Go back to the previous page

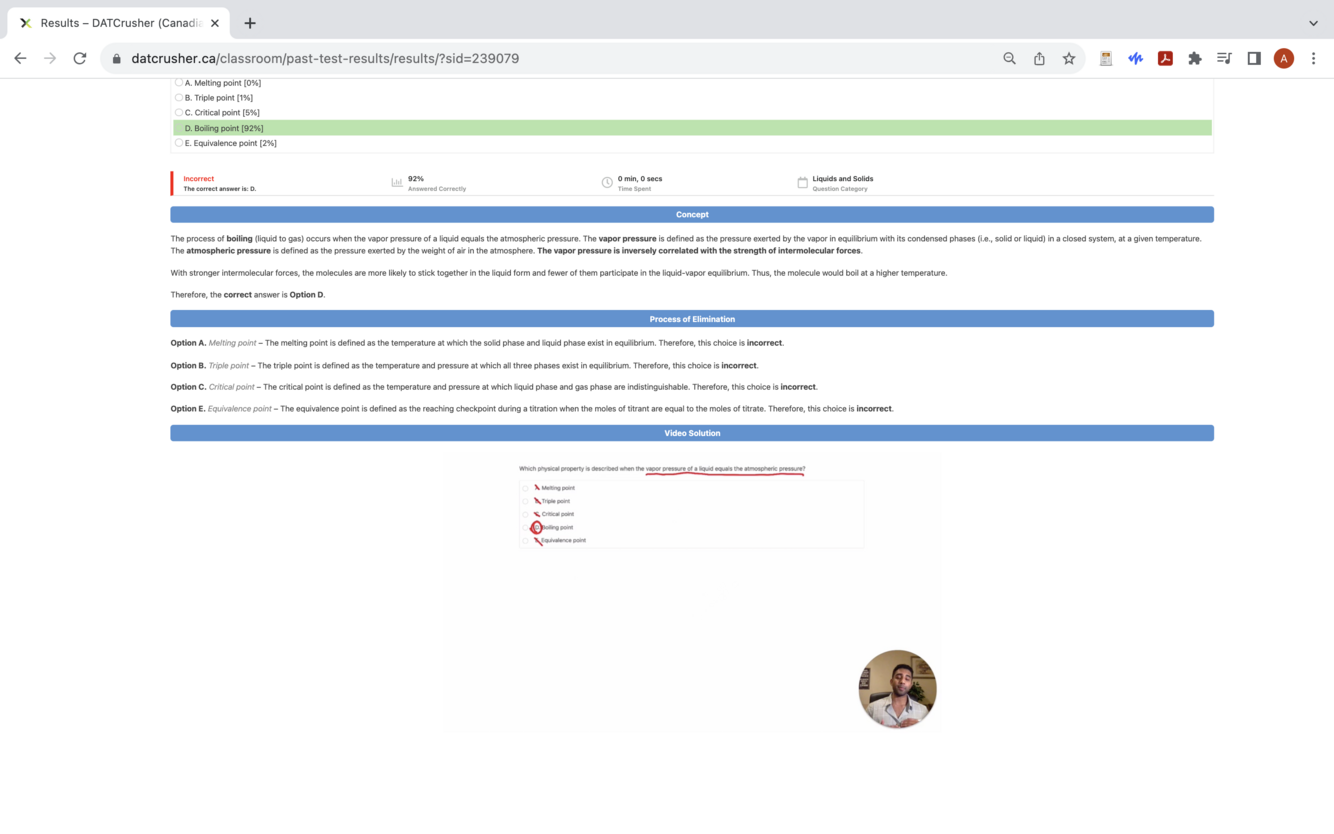[20, 58]
